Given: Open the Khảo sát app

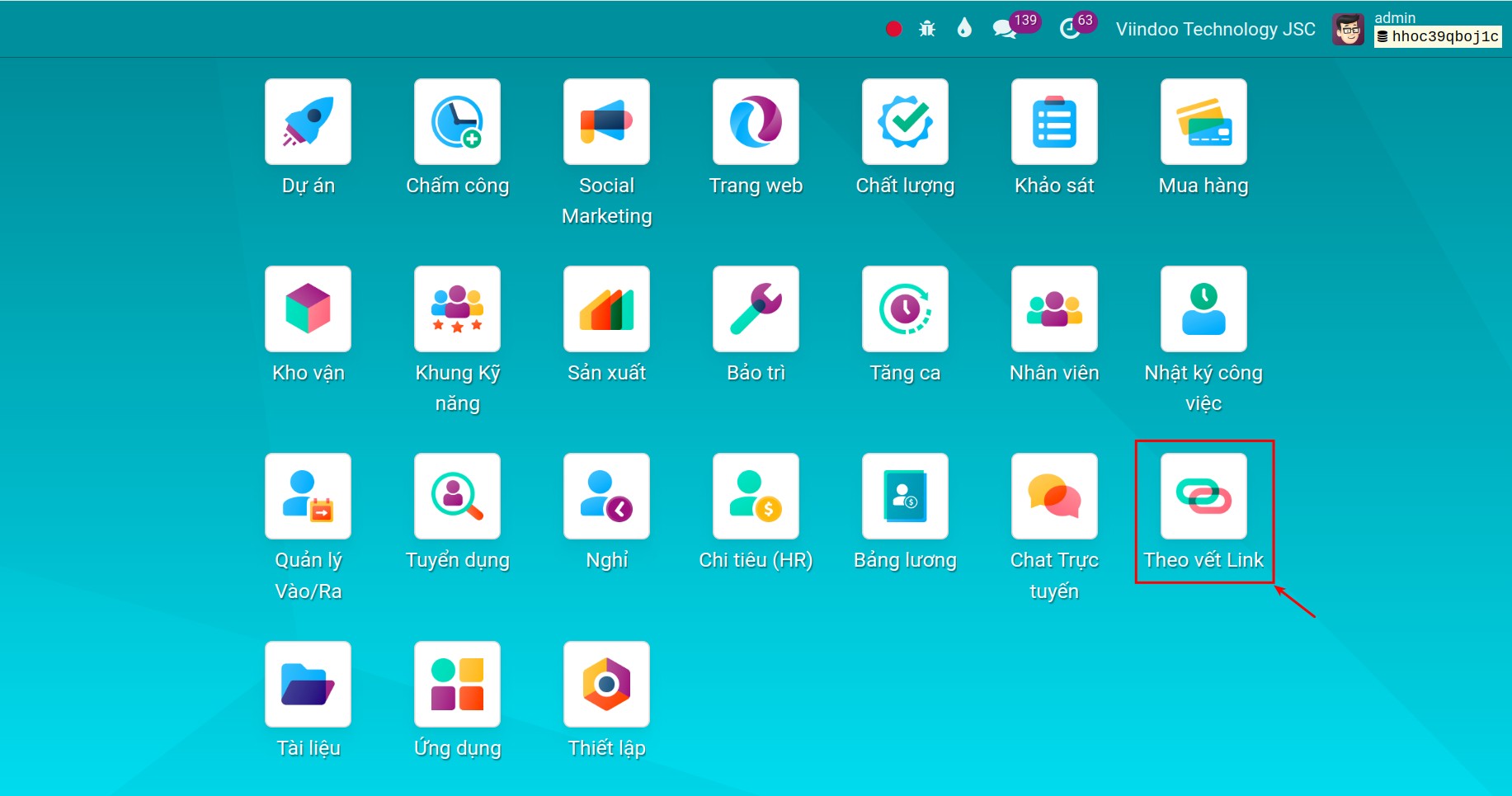Looking at the screenshot, I should coord(1054,122).
